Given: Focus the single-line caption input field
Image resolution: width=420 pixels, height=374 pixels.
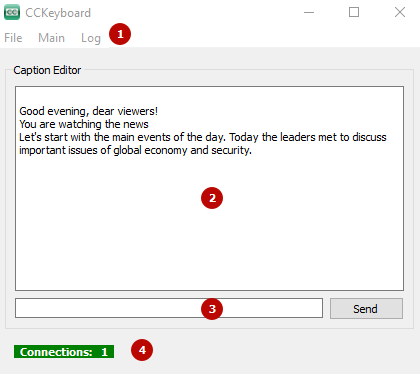Looking at the screenshot, I should tap(169, 308).
